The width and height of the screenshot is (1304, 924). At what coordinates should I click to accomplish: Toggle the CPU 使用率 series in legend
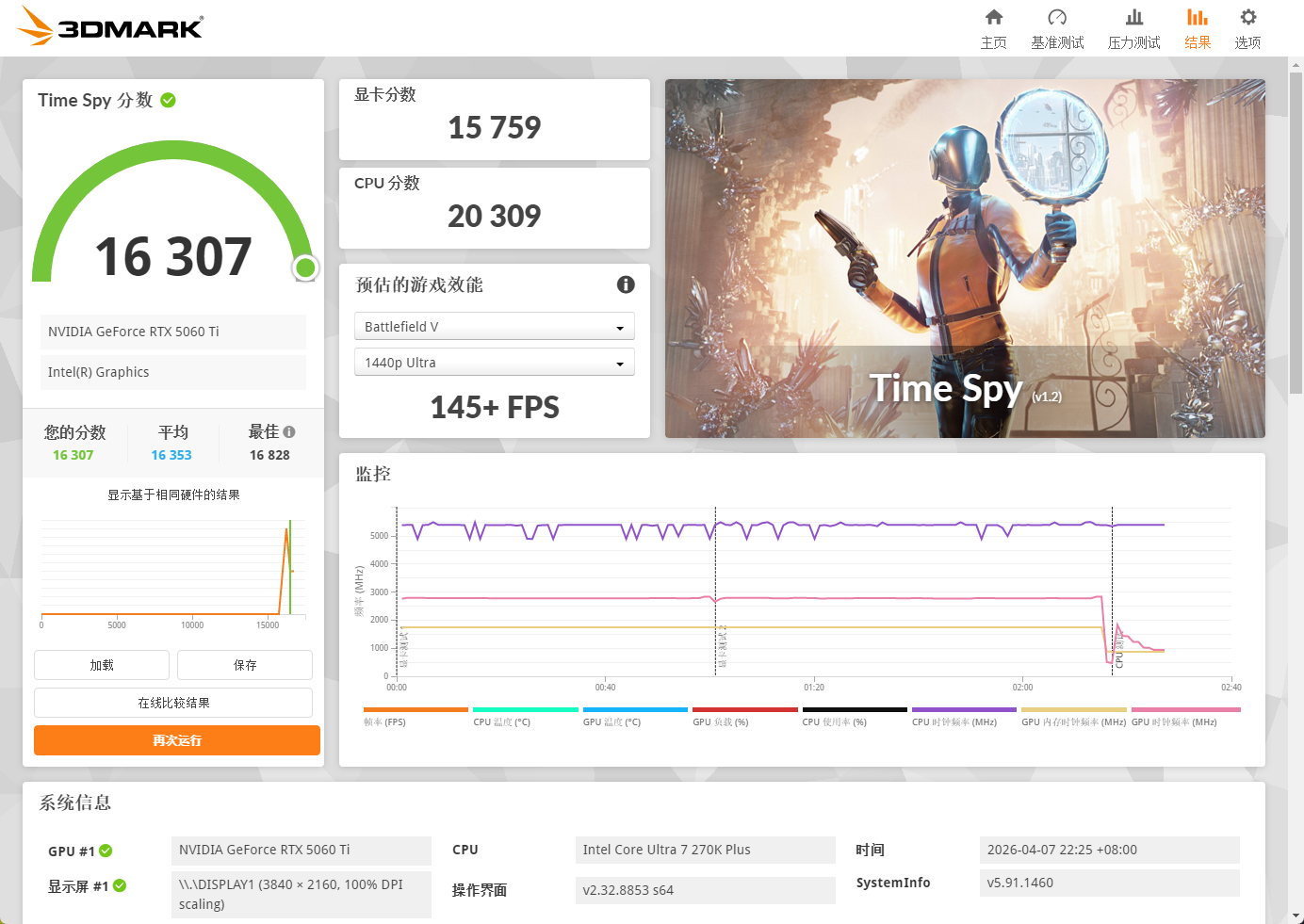[x=855, y=710]
